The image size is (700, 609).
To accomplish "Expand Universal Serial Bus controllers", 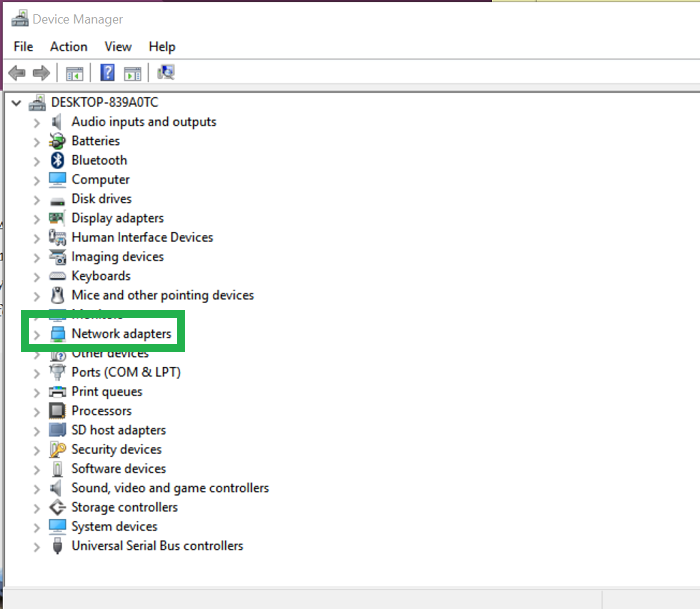I will [37, 547].
